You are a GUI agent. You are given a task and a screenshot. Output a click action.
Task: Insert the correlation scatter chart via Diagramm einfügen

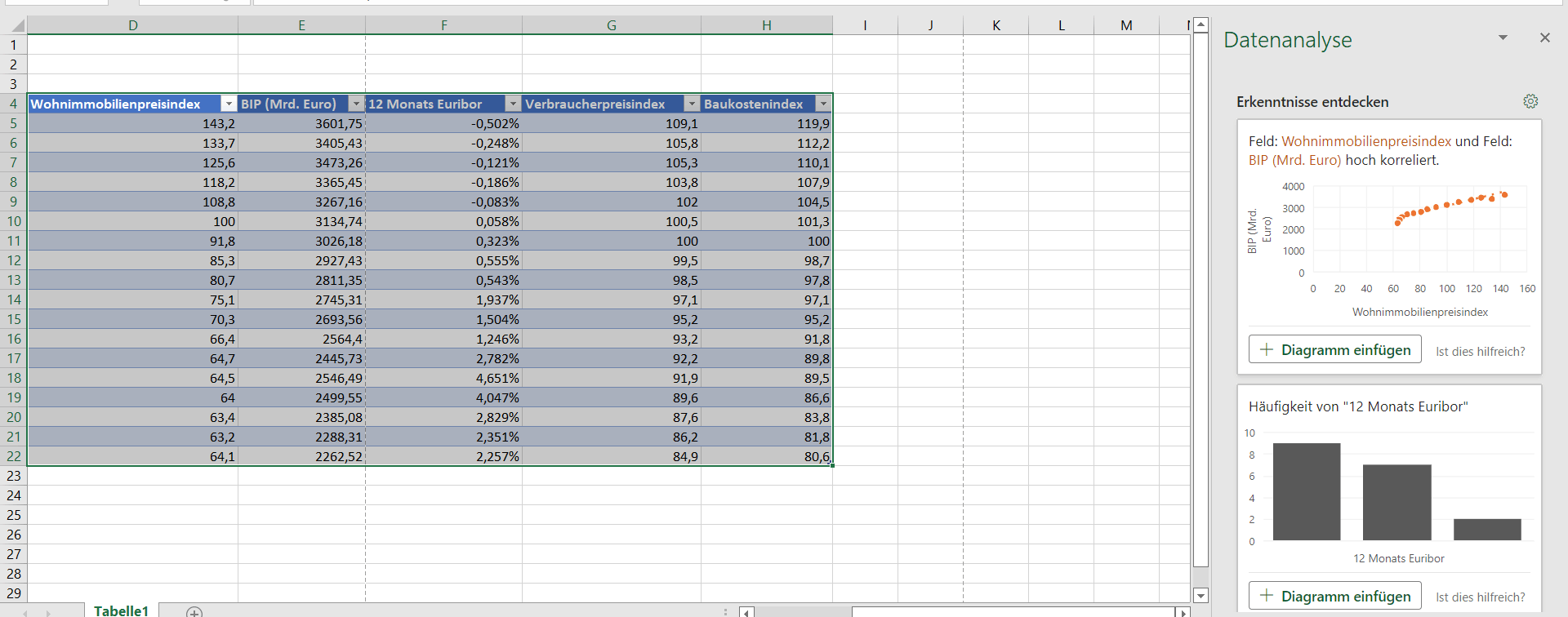click(1334, 349)
